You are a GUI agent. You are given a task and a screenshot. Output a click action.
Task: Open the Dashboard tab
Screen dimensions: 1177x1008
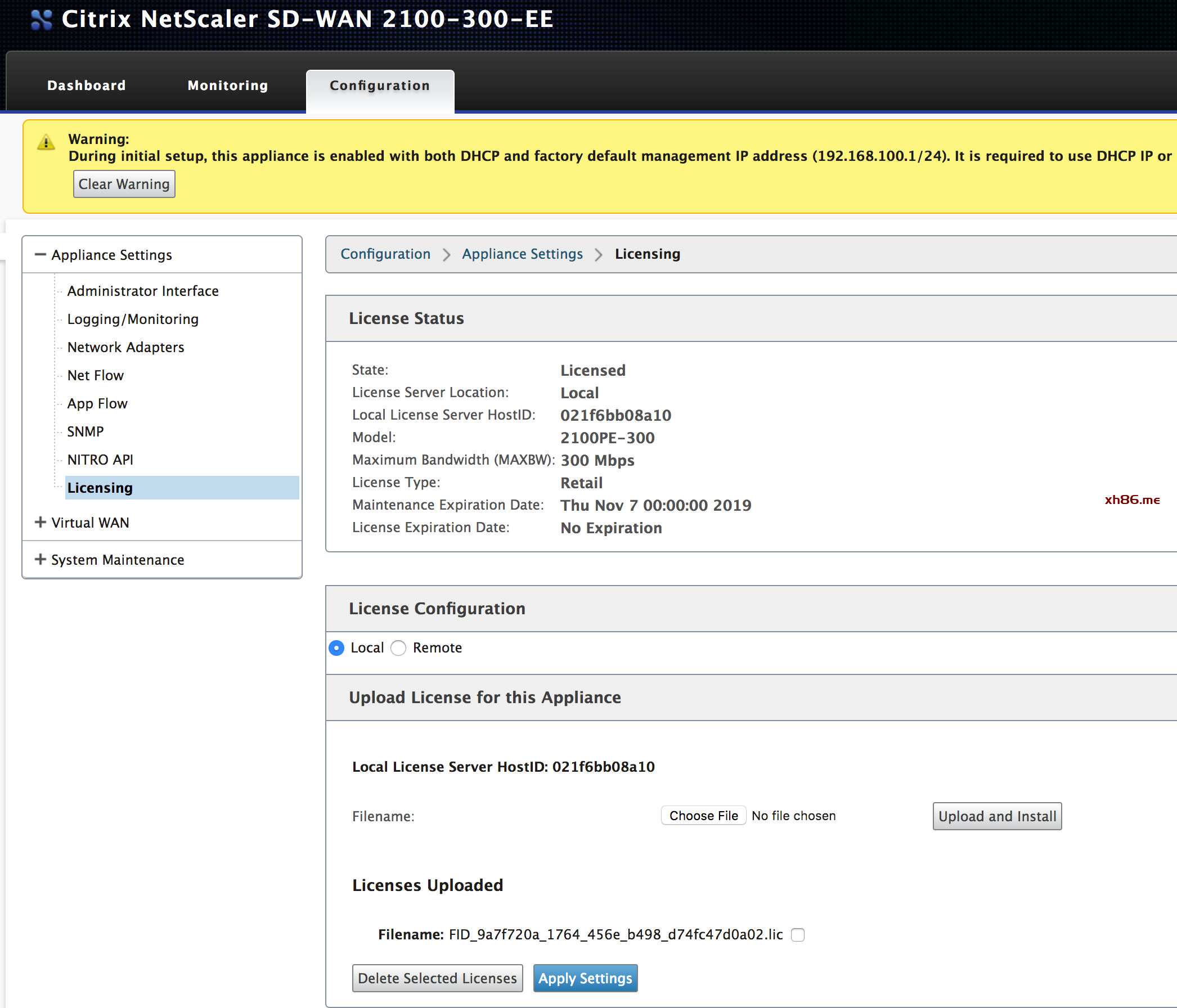[86, 85]
